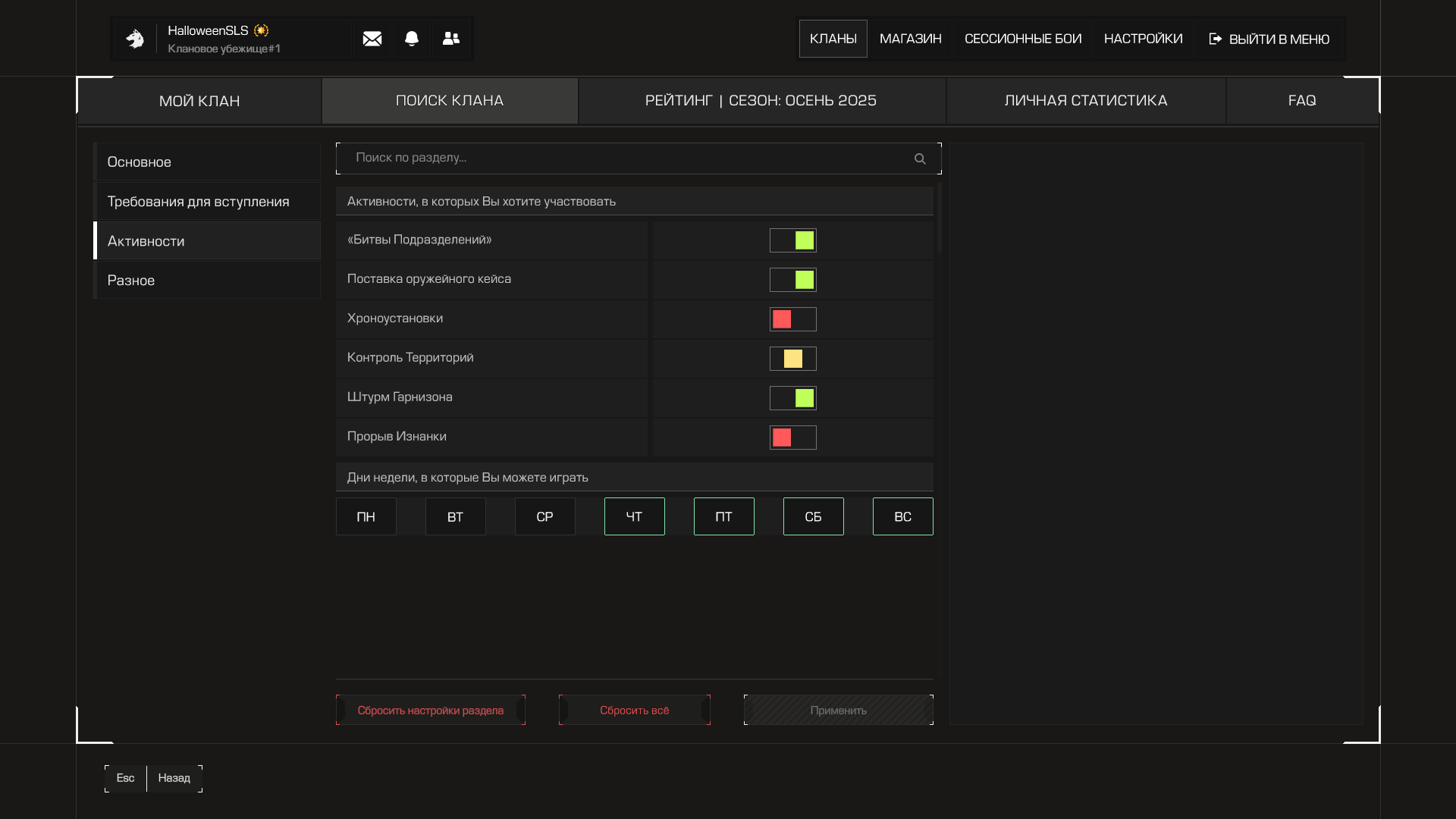Image resolution: width=1456 pixels, height=819 pixels.
Task: Open the friends group icon
Action: tap(451, 39)
